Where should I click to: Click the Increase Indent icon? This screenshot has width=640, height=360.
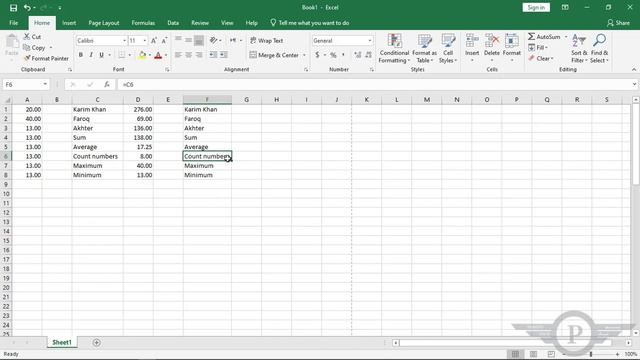pos(224,55)
